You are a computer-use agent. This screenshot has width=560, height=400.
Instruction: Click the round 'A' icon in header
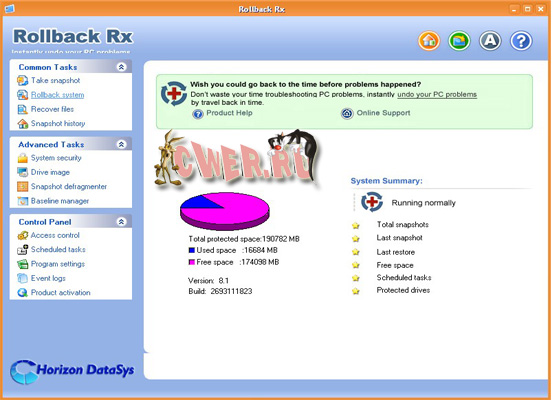[490, 41]
